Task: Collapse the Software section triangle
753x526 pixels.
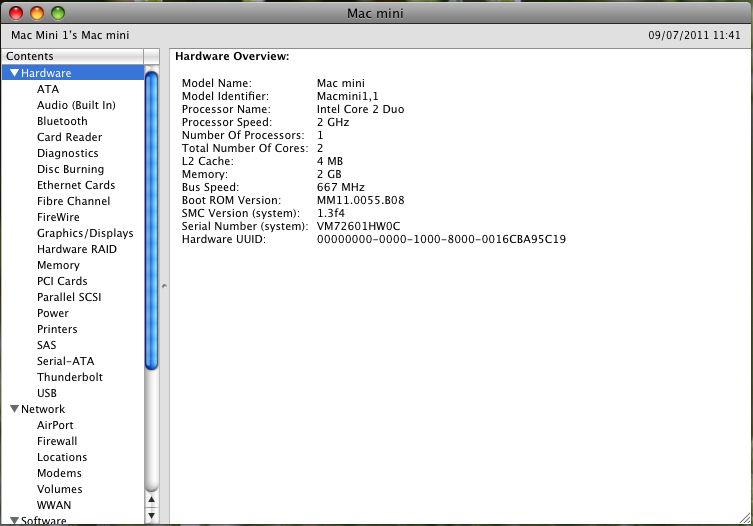Action: pos(14,520)
